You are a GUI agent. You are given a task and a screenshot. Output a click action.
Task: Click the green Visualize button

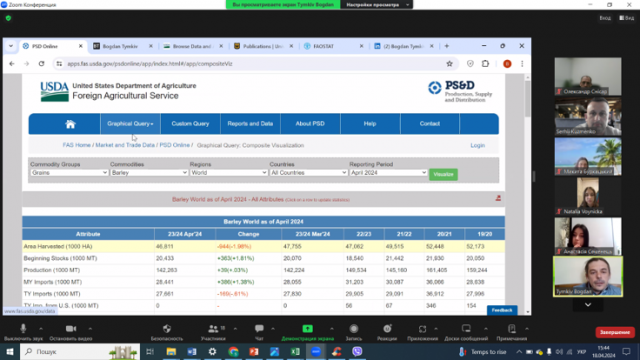click(x=443, y=174)
